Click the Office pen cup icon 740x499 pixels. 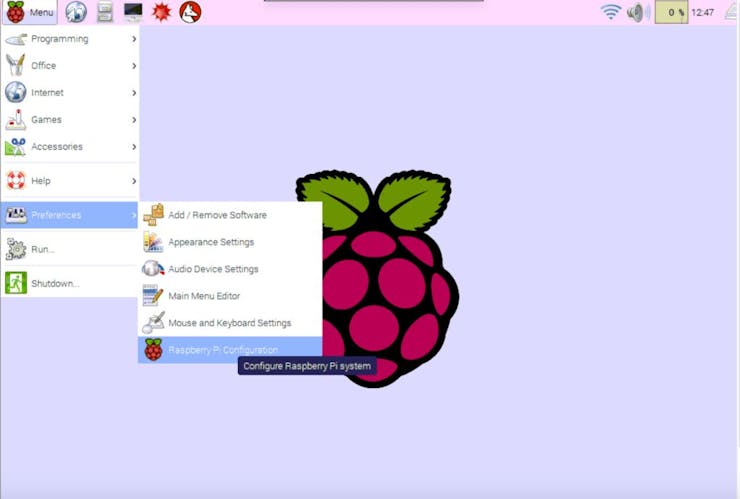pos(16,65)
